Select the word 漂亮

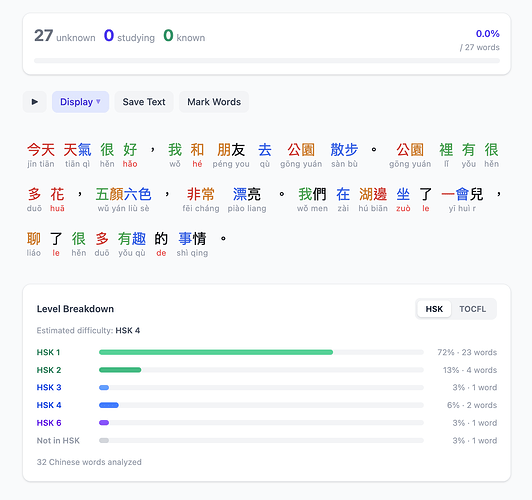[x=247, y=200]
